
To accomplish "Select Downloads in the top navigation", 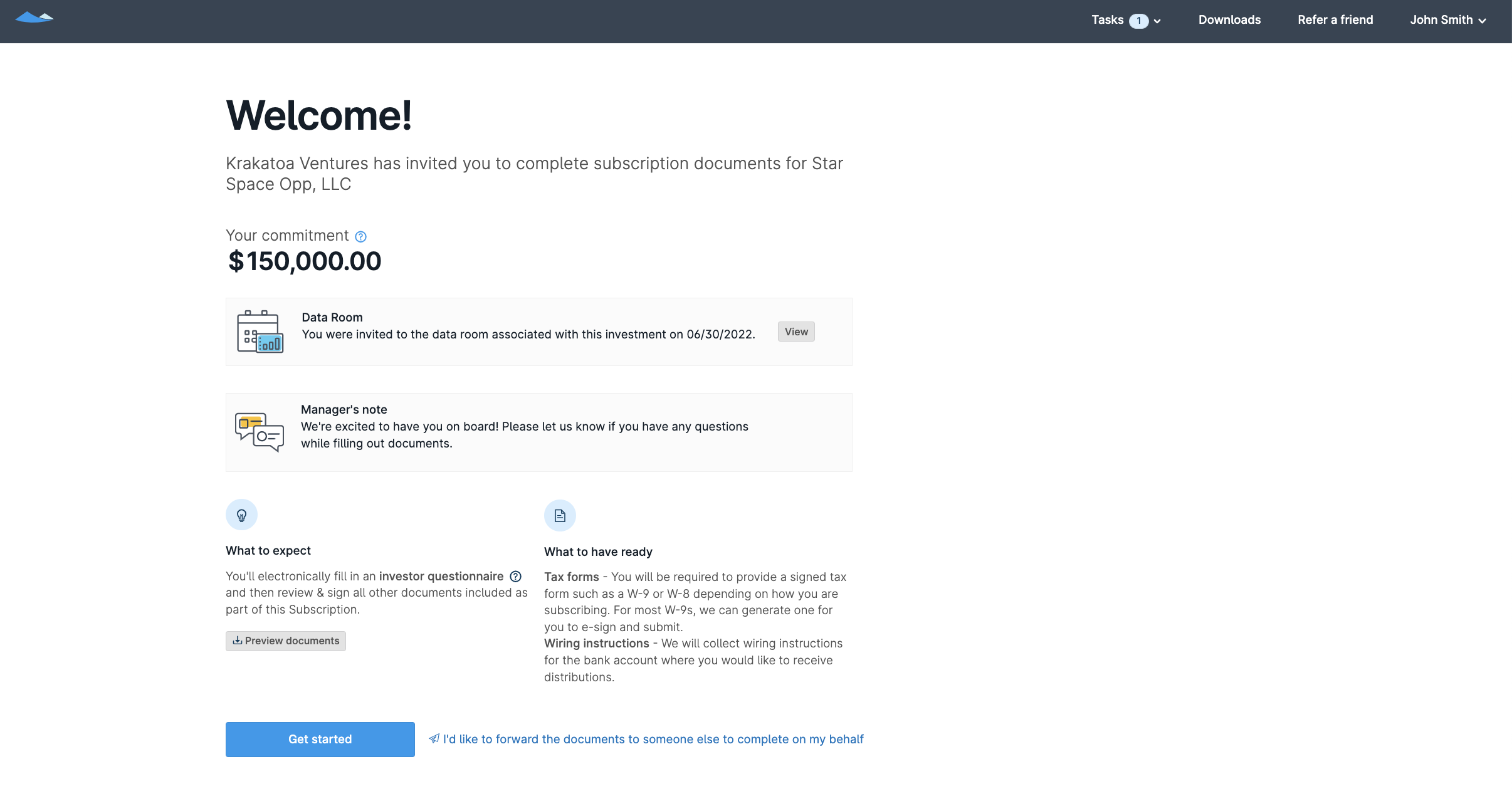I will click(1229, 19).
